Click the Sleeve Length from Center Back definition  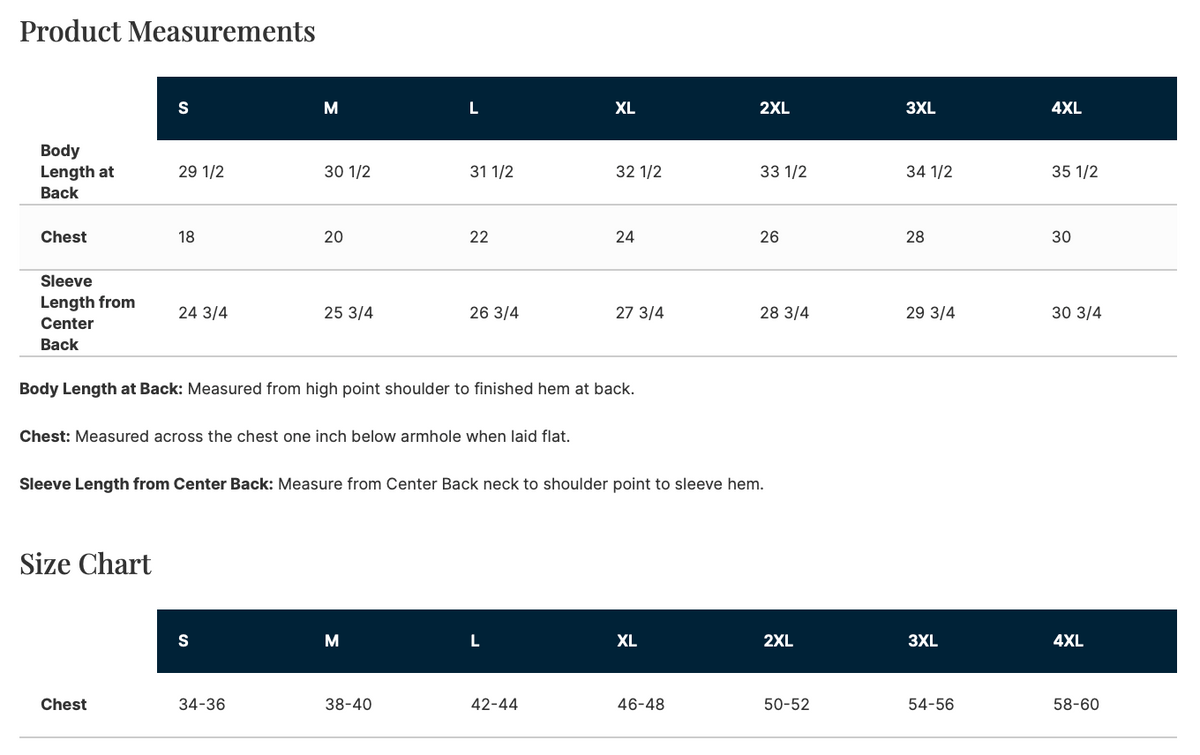392,484
